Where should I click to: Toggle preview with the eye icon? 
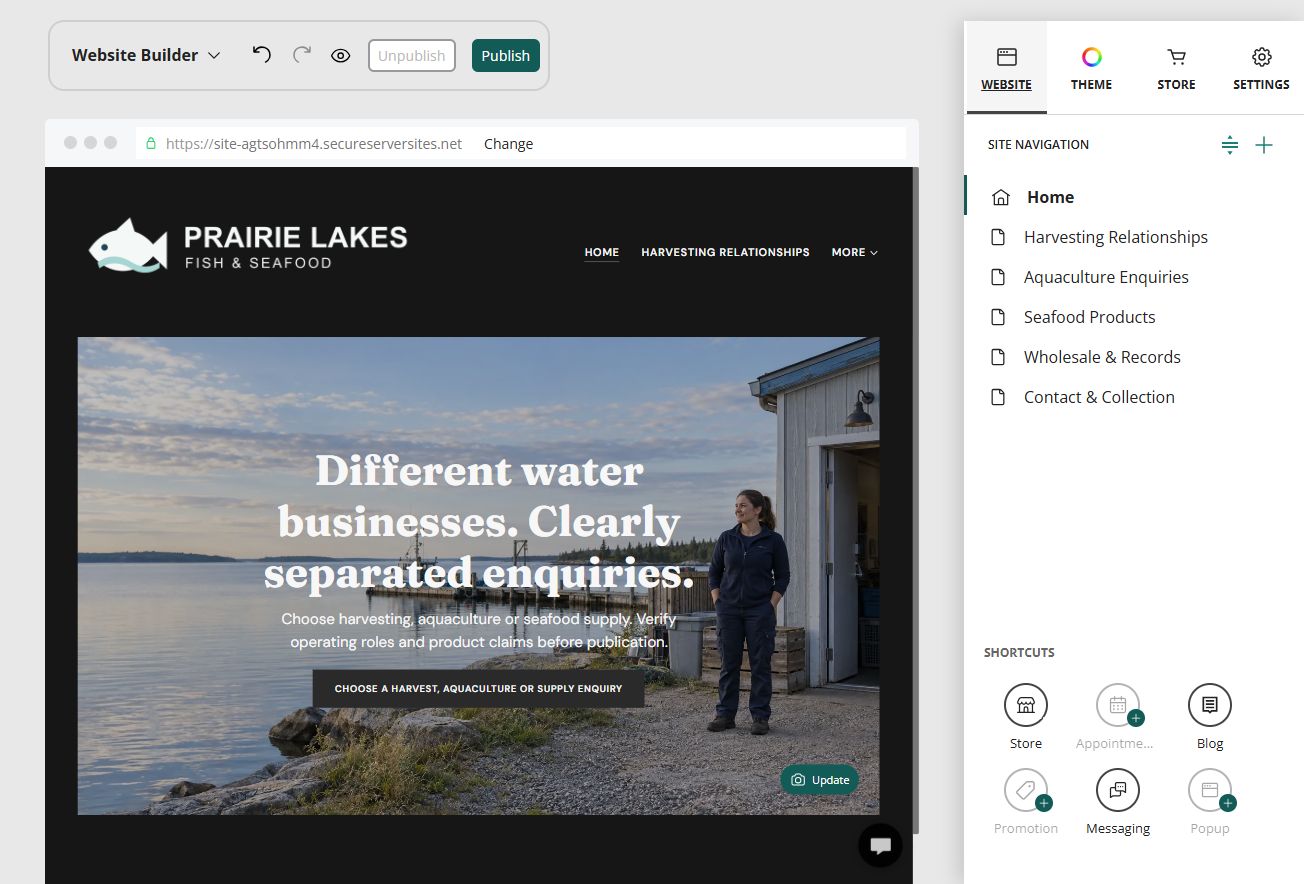[x=340, y=55]
